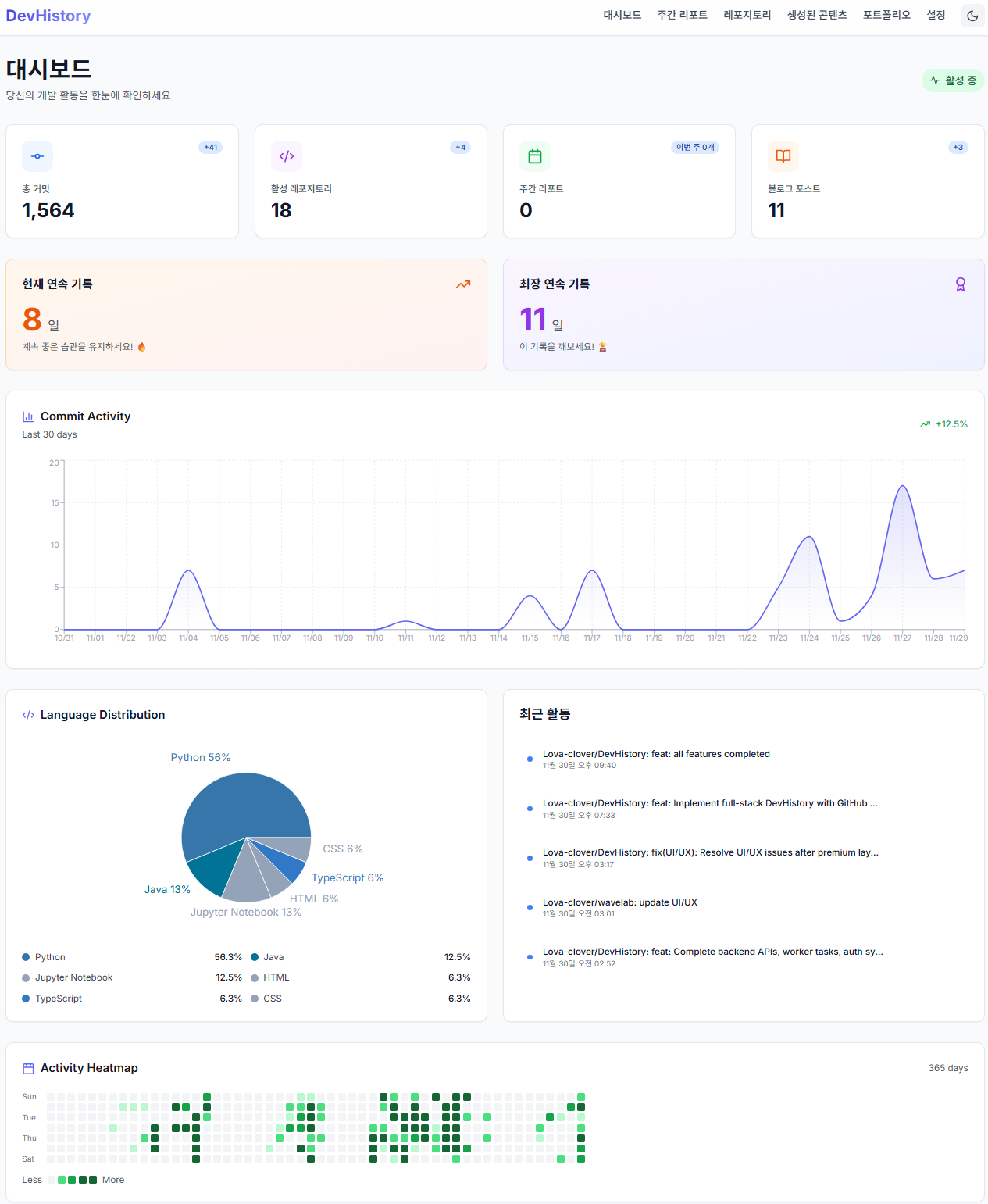Go to the 포트폴리오 page
Viewport: 988px width, 1204px height.
[886, 15]
